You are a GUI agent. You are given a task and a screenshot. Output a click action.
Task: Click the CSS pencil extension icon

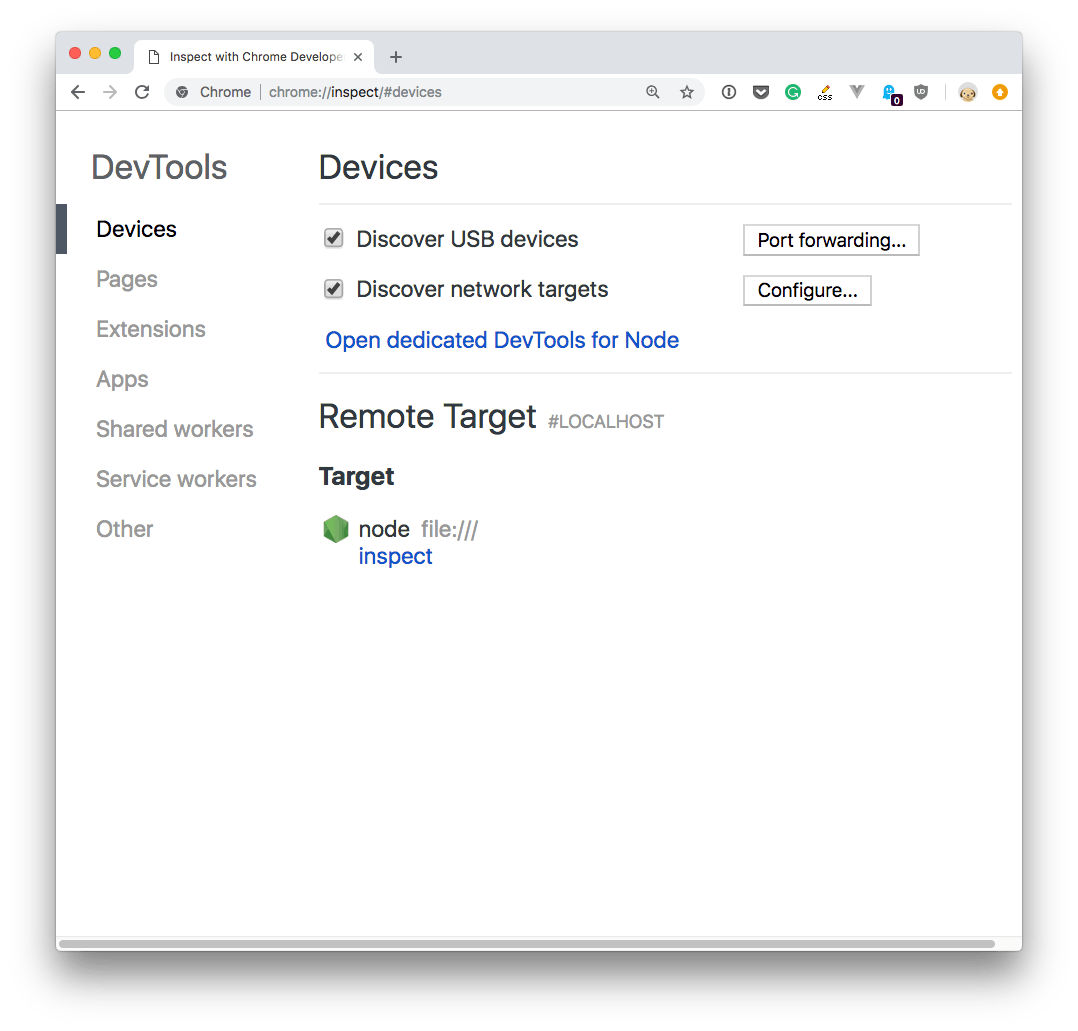pyautogui.click(x=825, y=92)
